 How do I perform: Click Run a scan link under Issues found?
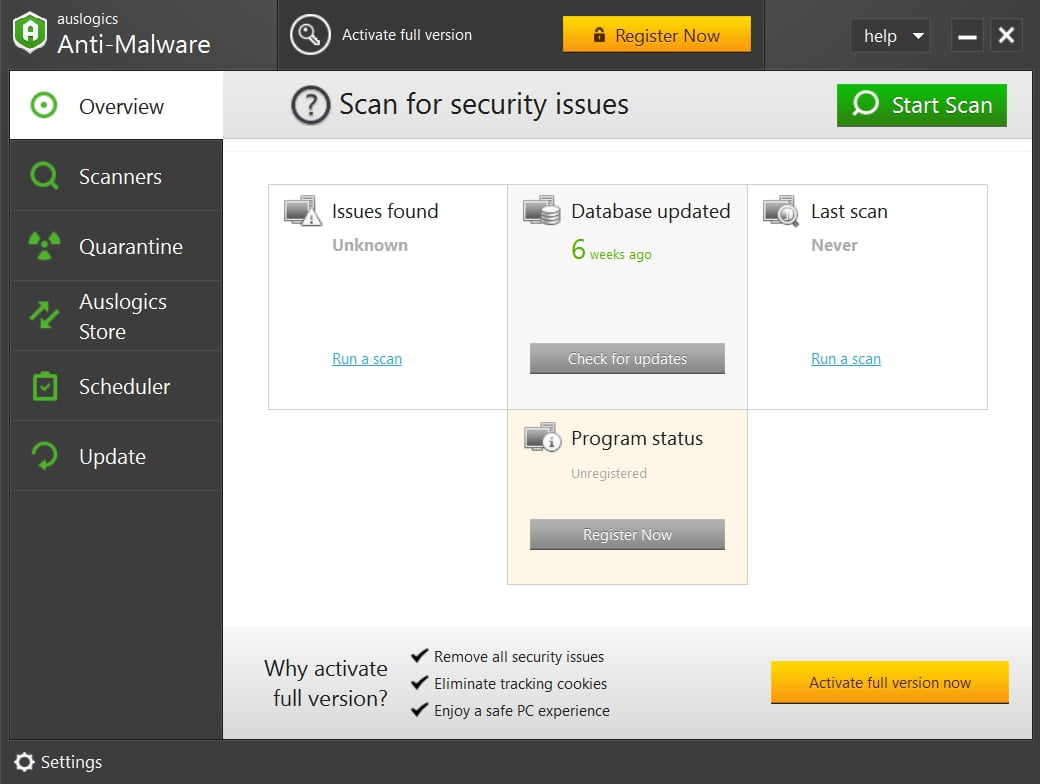click(x=367, y=359)
